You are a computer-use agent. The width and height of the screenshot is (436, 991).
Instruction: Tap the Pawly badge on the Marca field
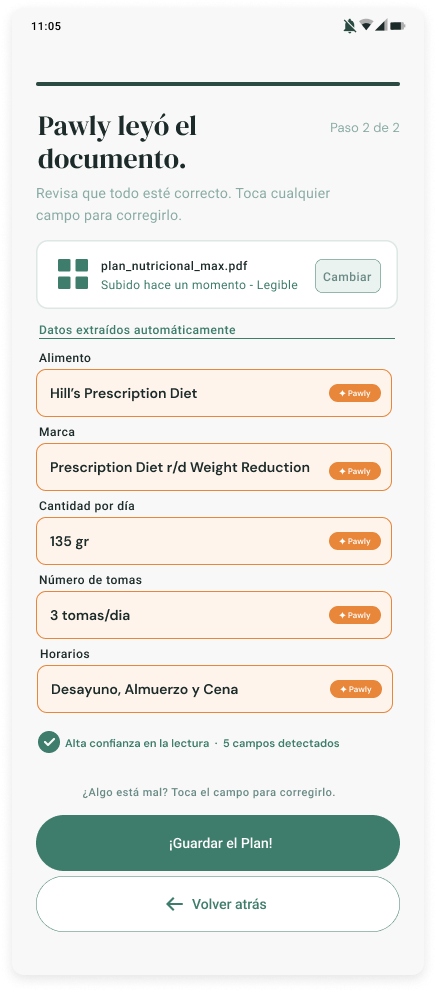click(354, 471)
